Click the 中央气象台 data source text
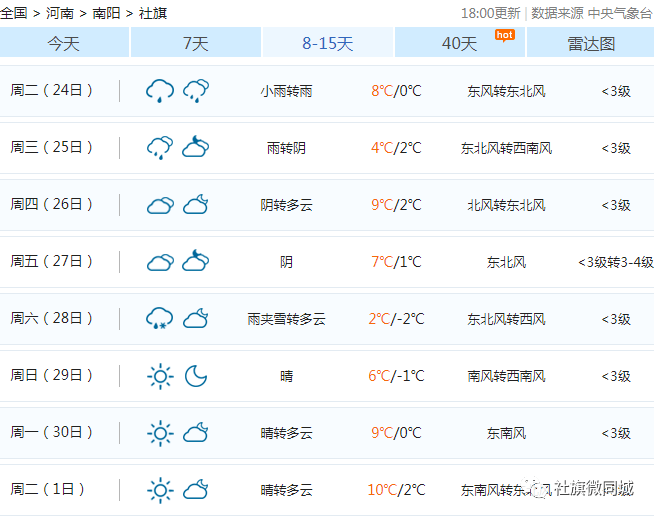 coord(619,13)
